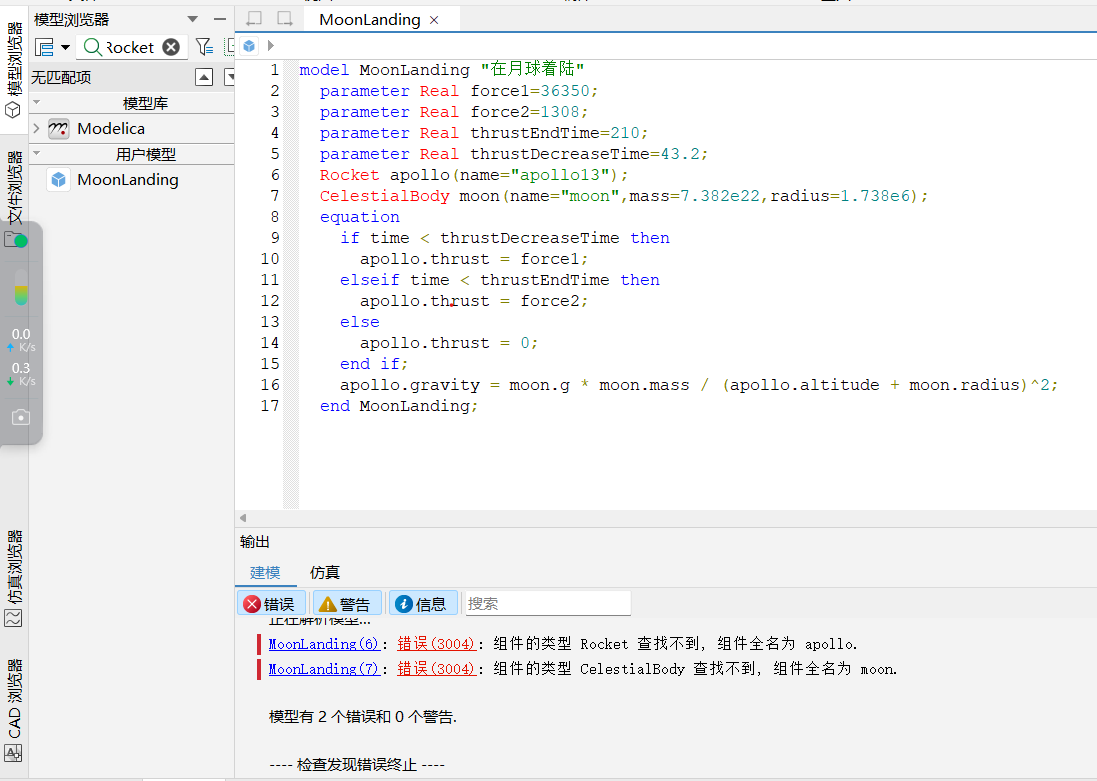The height and width of the screenshot is (781, 1097).
Task: Select the Modelica library item
Action: click(x=111, y=129)
